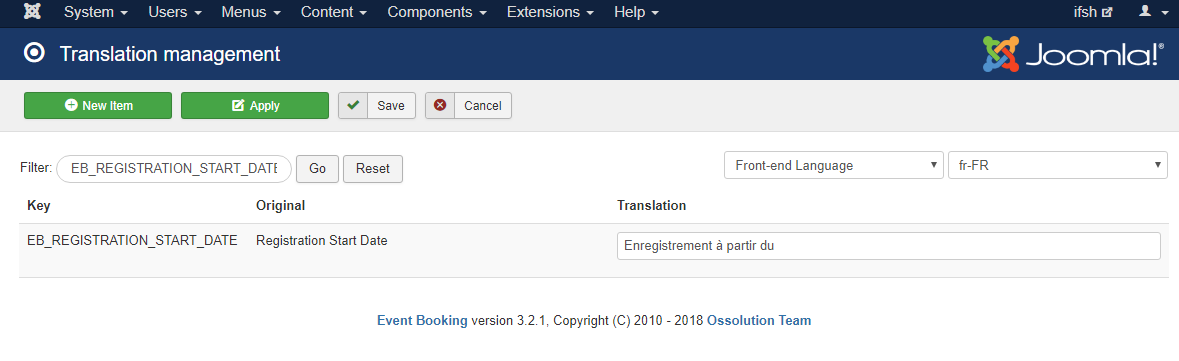The height and width of the screenshot is (361, 1179).
Task: Click the New Item button
Action: (98, 106)
